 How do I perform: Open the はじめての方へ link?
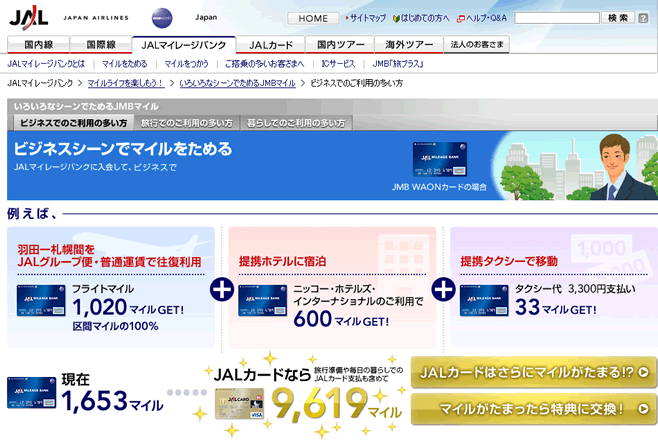tap(425, 18)
